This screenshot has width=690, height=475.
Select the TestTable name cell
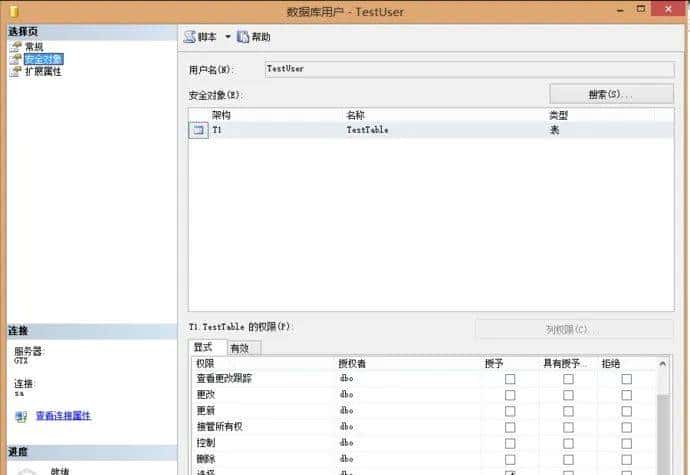[x=367, y=130]
